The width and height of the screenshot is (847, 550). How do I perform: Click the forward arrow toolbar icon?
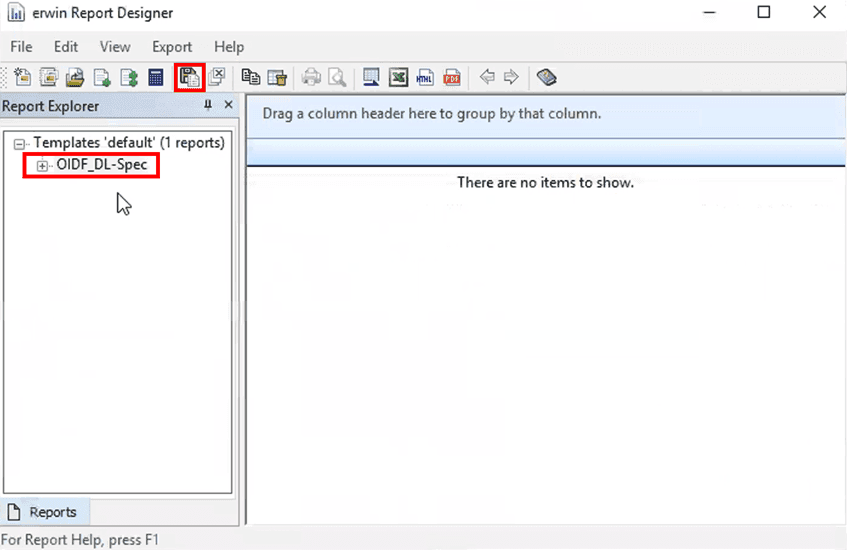511,77
